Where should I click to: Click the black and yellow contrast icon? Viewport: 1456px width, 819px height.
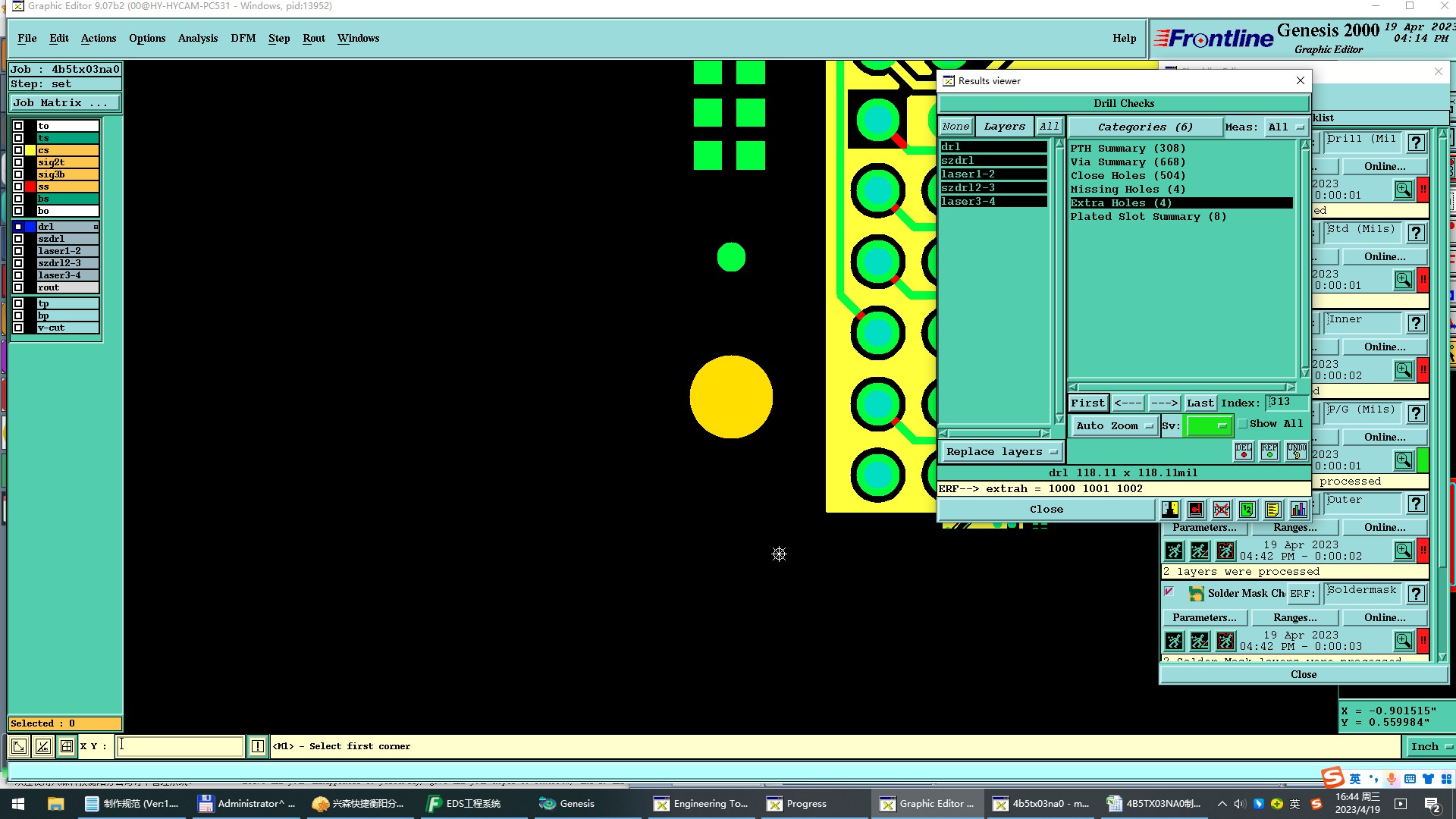[1170, 510]
